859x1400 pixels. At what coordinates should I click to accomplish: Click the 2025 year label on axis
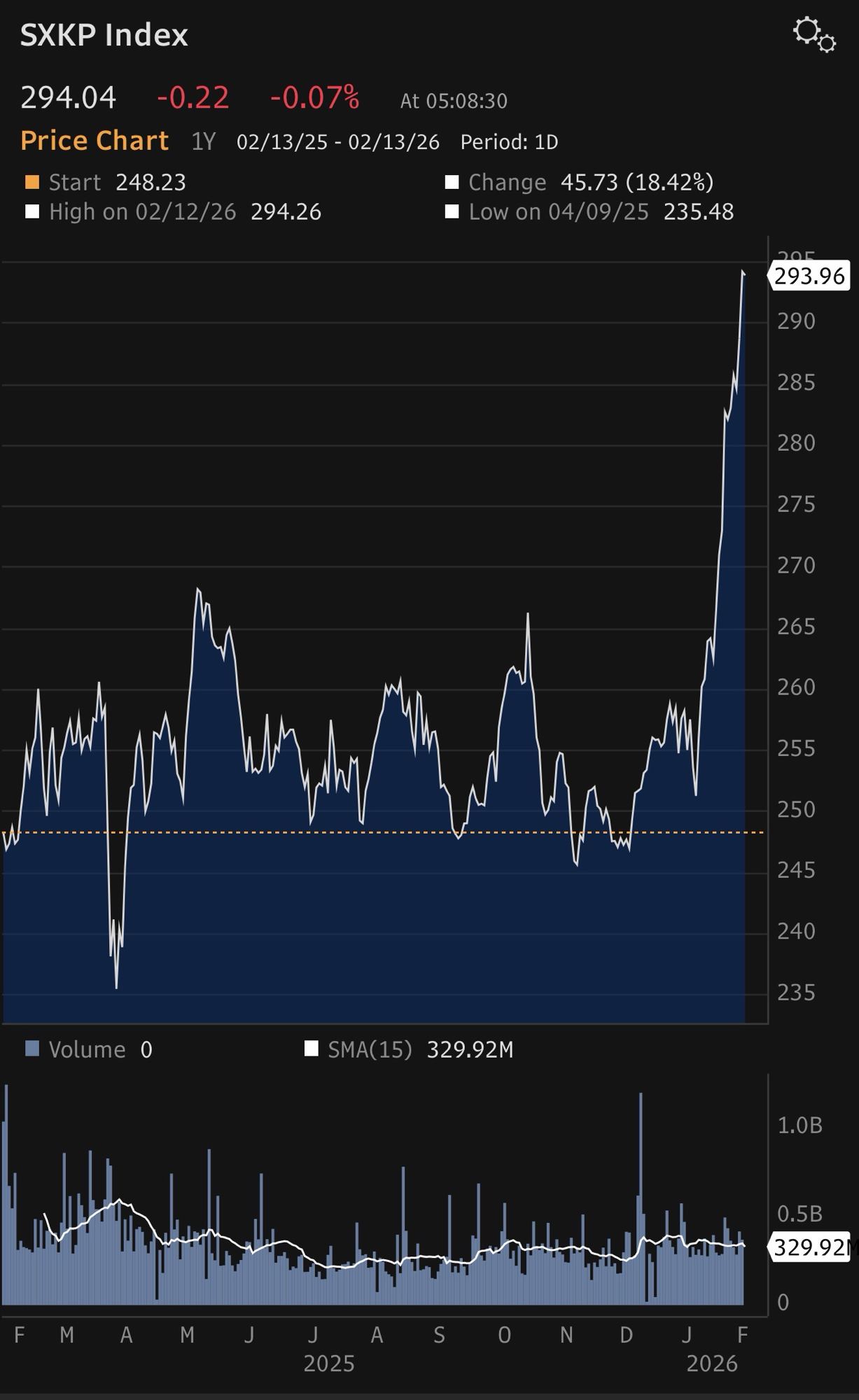[x=328, y=1364]
